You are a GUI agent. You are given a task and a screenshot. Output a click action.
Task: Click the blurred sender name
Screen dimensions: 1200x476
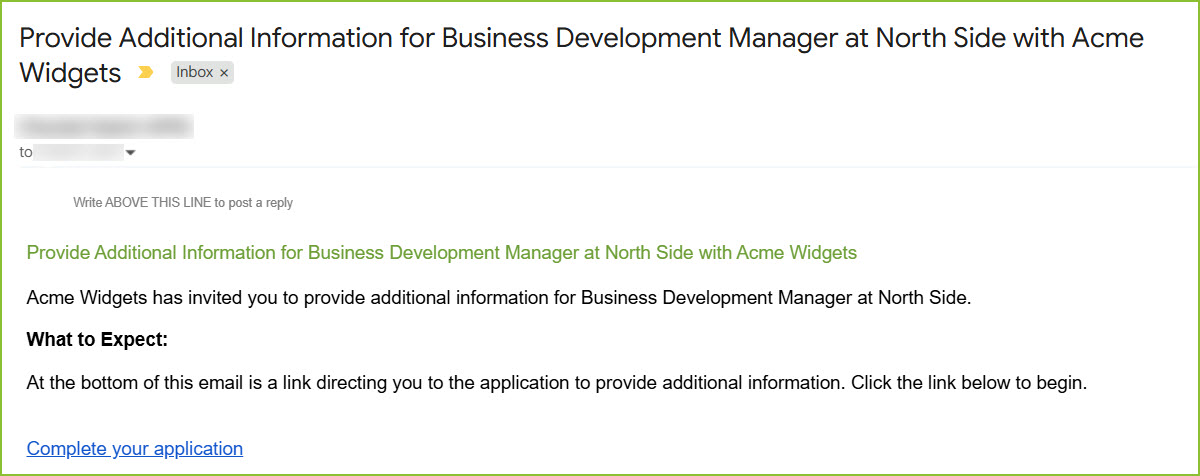coord(105,127)
